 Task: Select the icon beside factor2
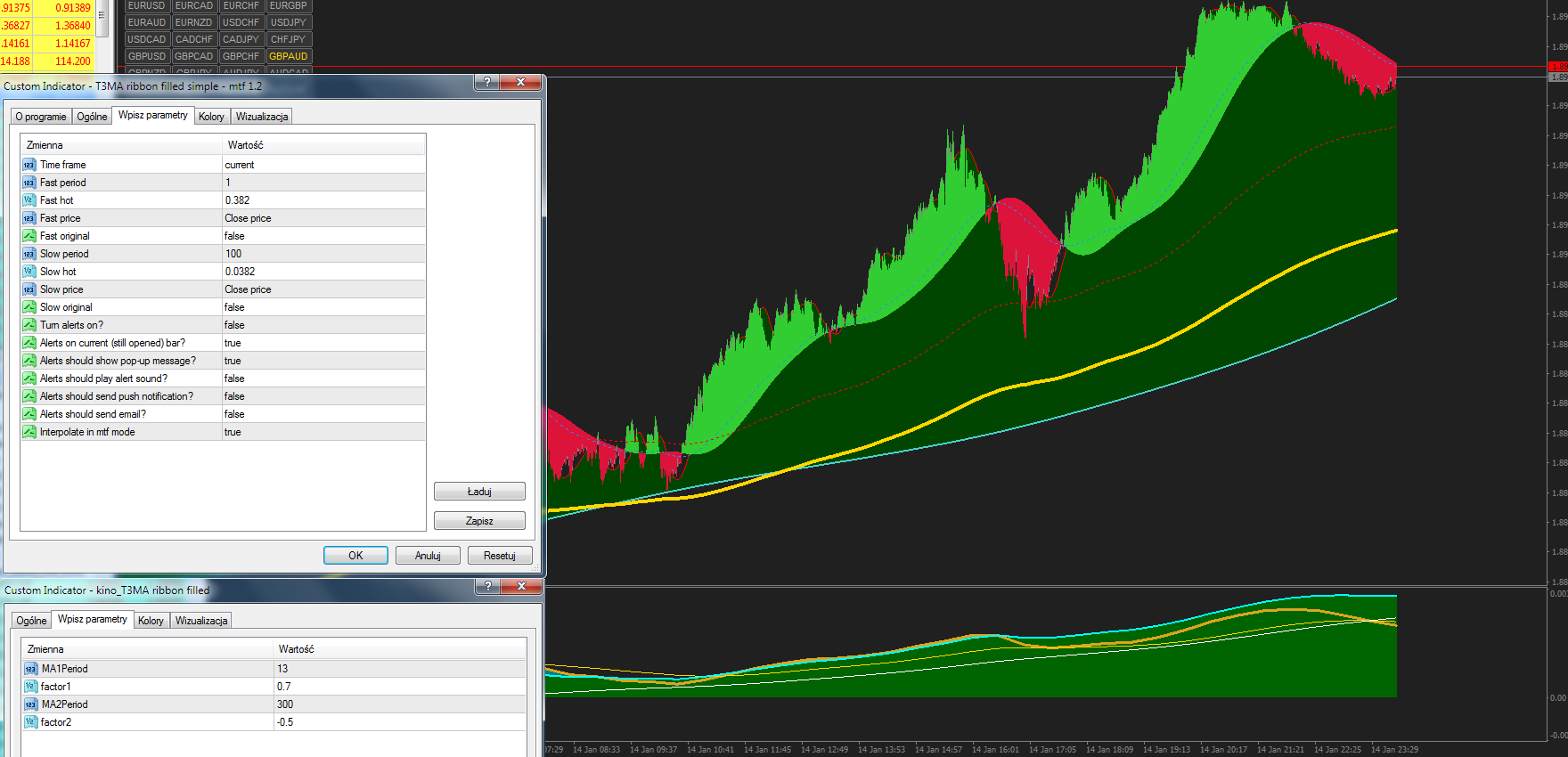pos(31,722)
